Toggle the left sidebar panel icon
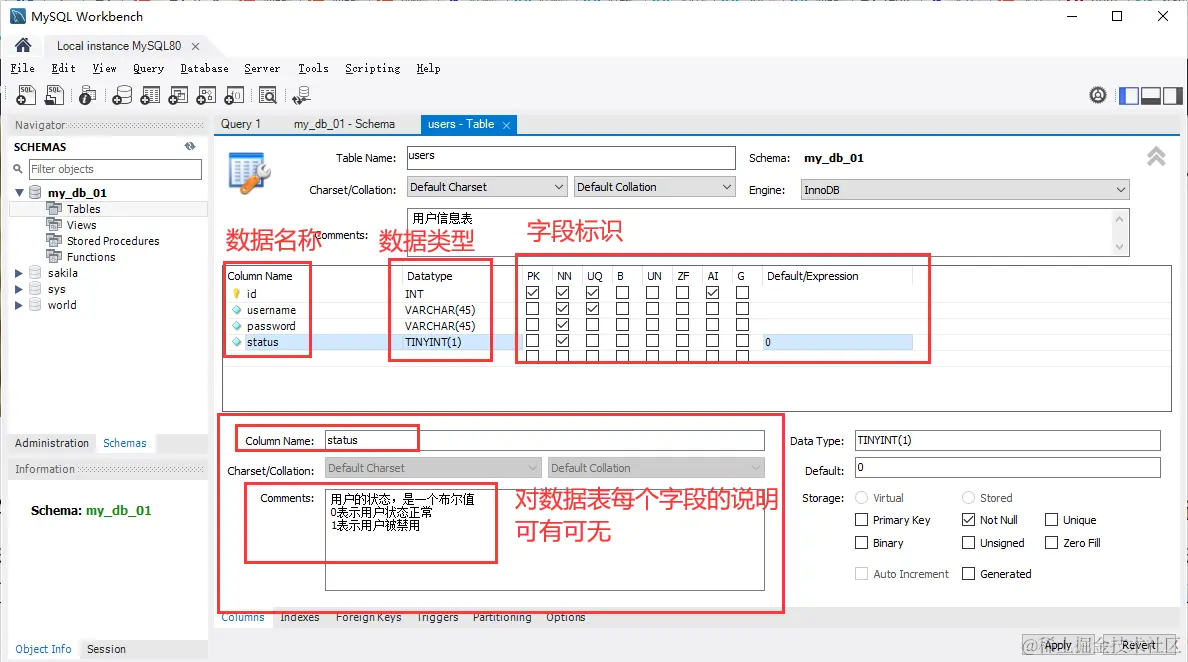This screenshot has height=662, width=1188. (x=1129, y=95)
